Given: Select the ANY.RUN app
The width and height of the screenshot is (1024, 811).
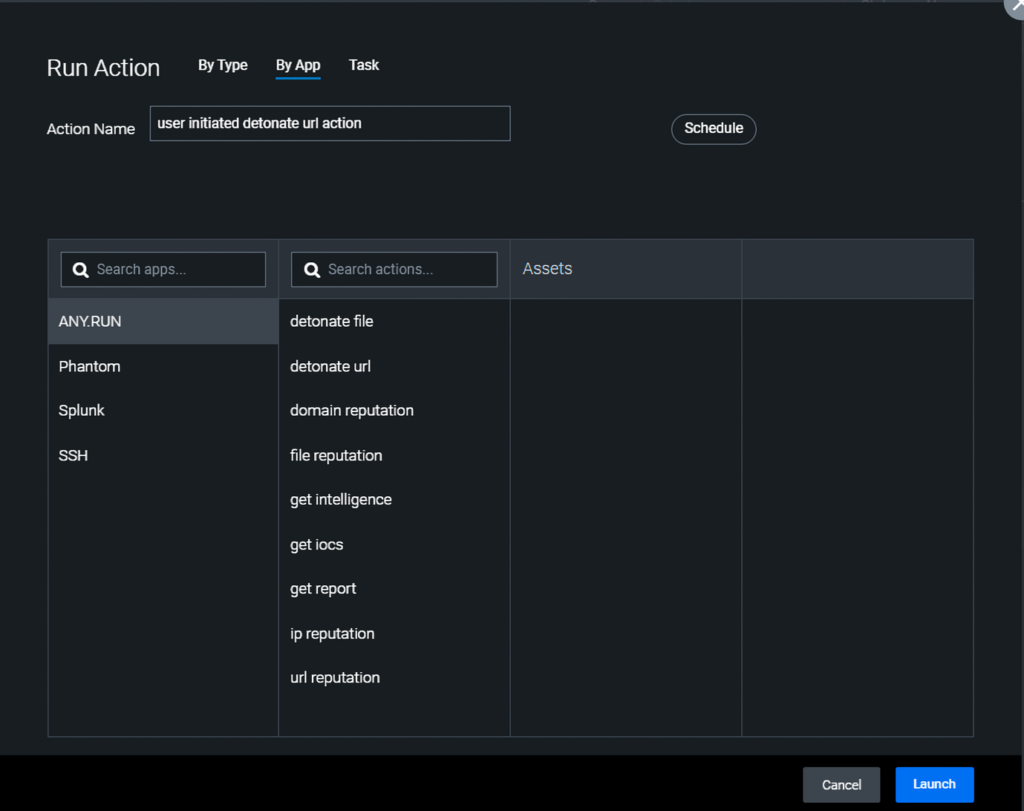Looking at the screenshot, I should (x=90, y=322).
